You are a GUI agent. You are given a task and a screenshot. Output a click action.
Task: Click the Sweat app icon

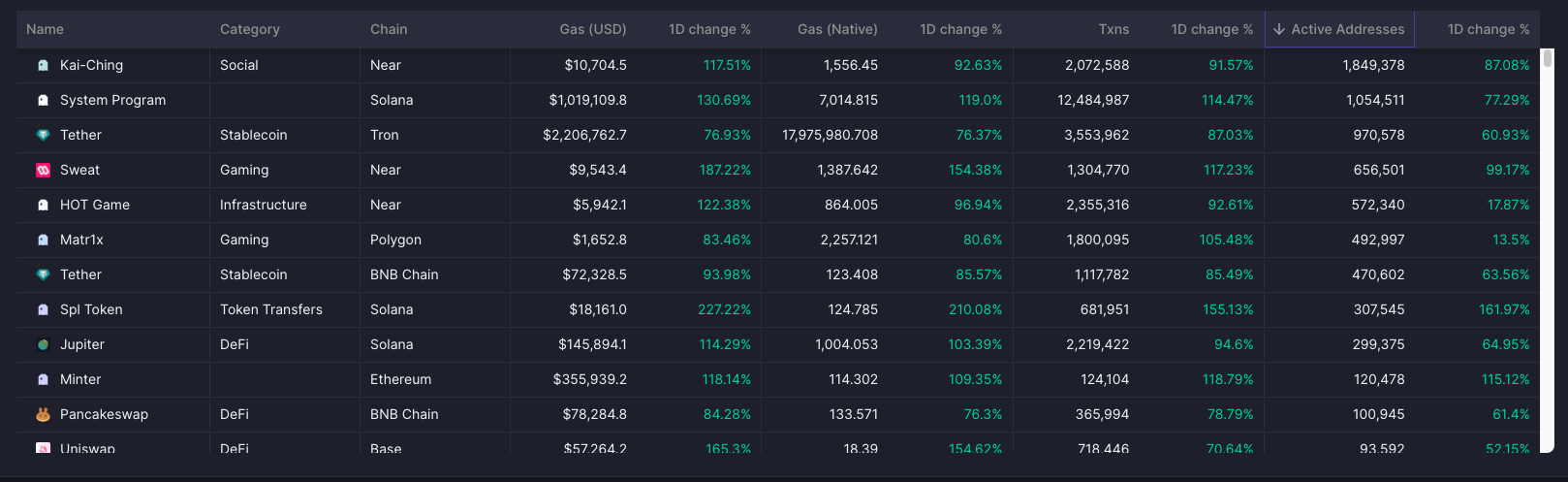click(x=43, y=170)
